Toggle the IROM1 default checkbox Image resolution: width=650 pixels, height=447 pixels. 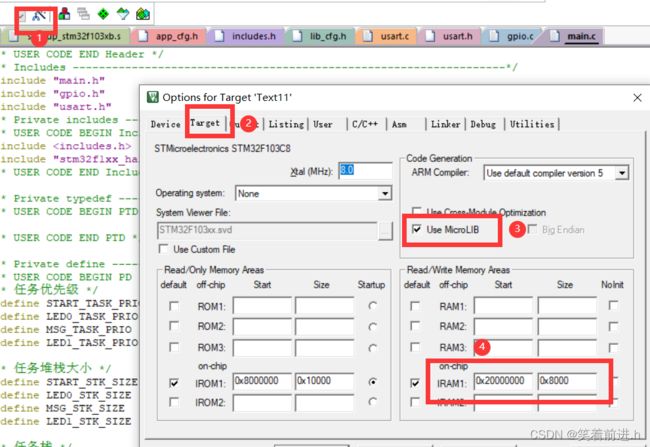pyautogui.click(x=174, y=383)
